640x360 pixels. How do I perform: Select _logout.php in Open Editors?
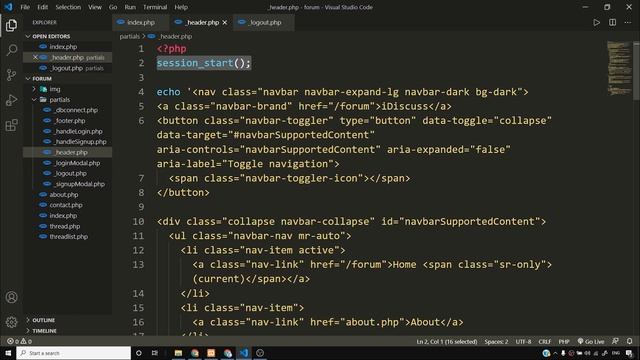[x=67, y=68]
